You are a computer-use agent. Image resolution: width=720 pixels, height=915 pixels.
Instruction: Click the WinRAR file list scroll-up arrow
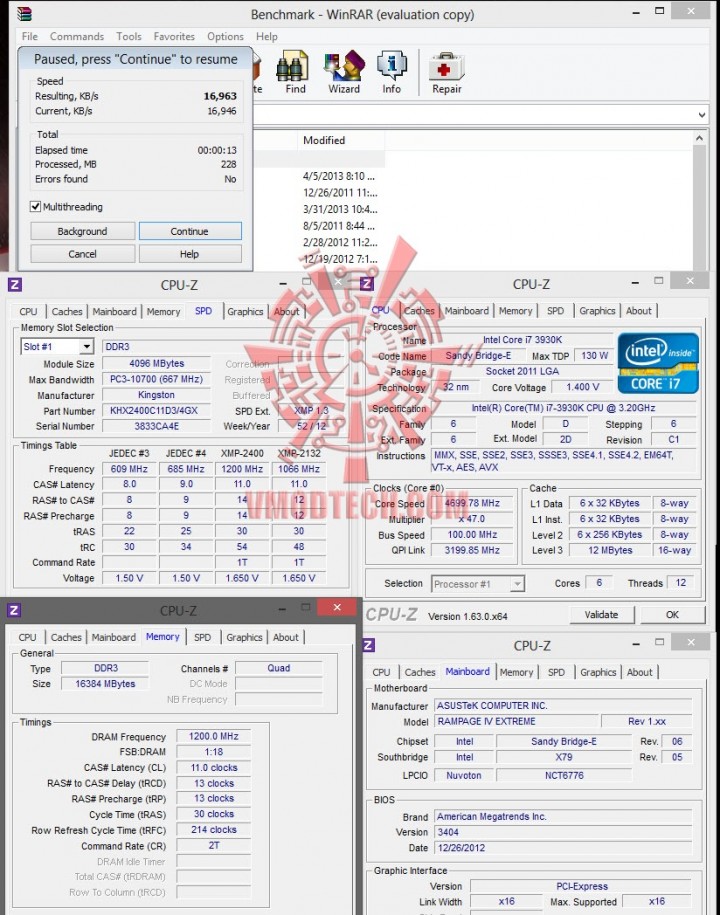pos(699,138)
